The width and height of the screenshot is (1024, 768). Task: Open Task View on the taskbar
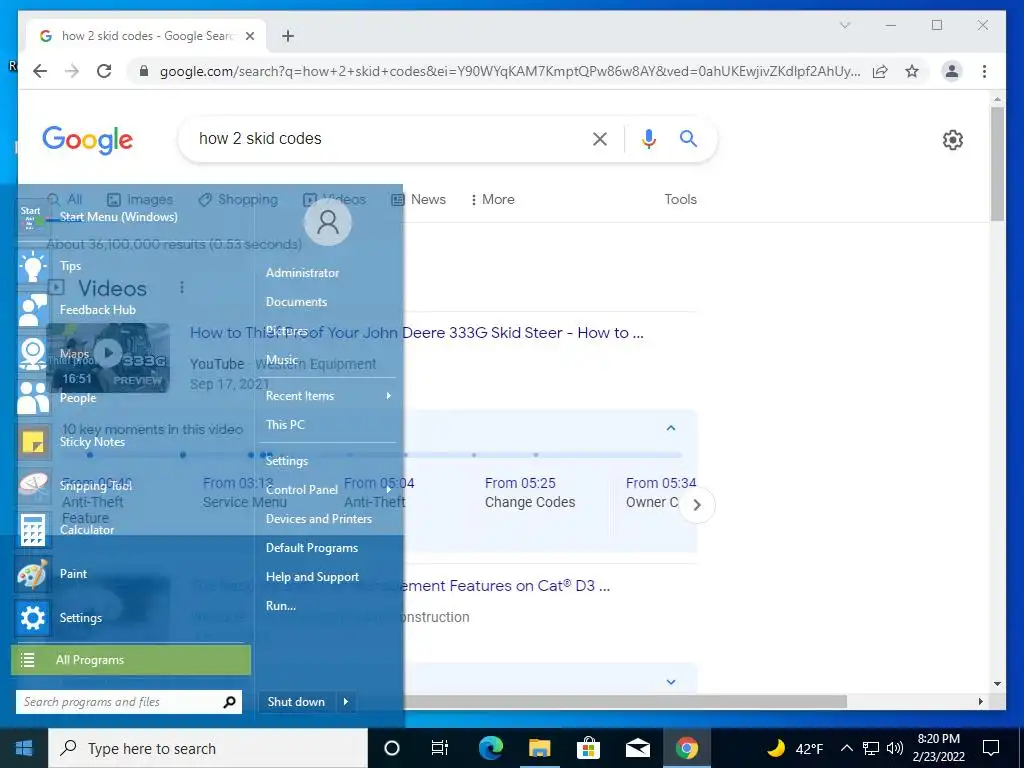pyautogui.click(x=440, y=748)
